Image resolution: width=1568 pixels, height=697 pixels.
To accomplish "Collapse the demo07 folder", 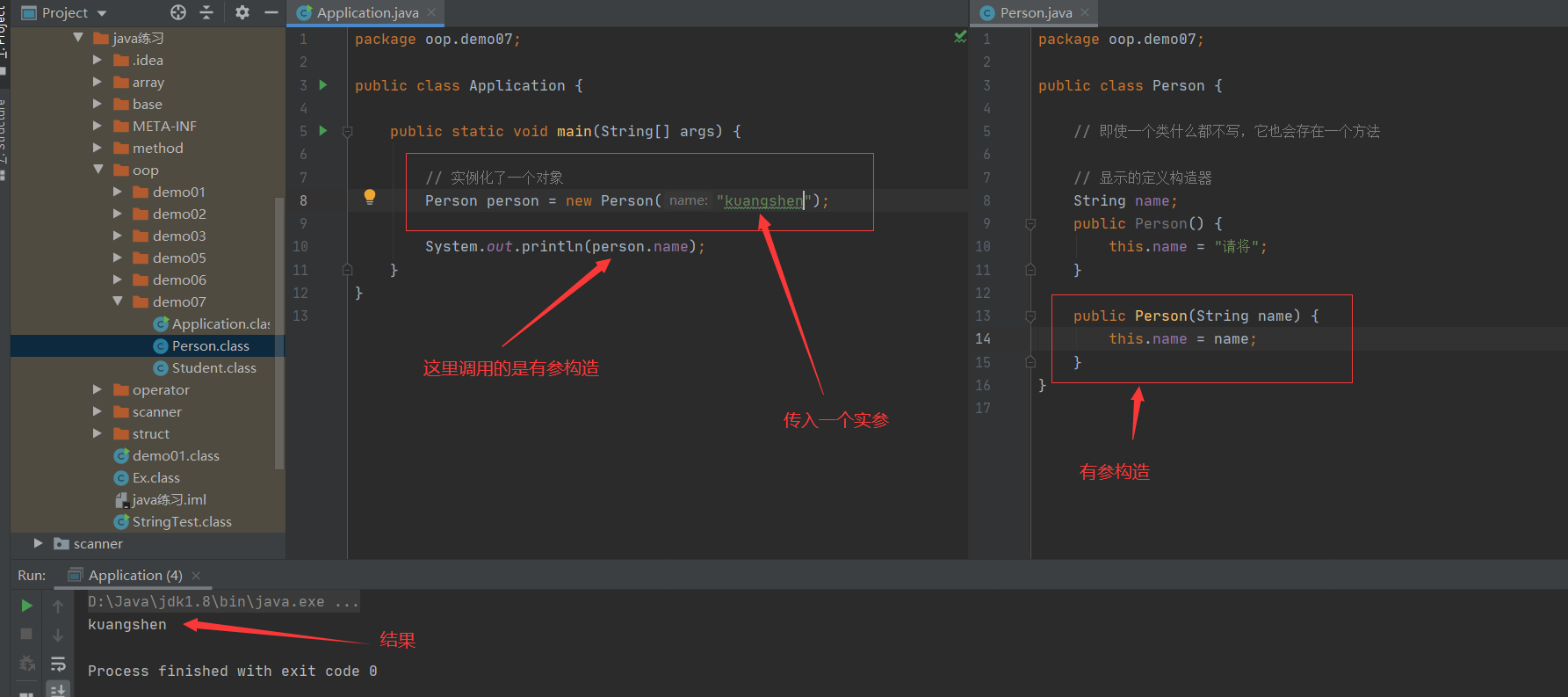I will (118, 301).
